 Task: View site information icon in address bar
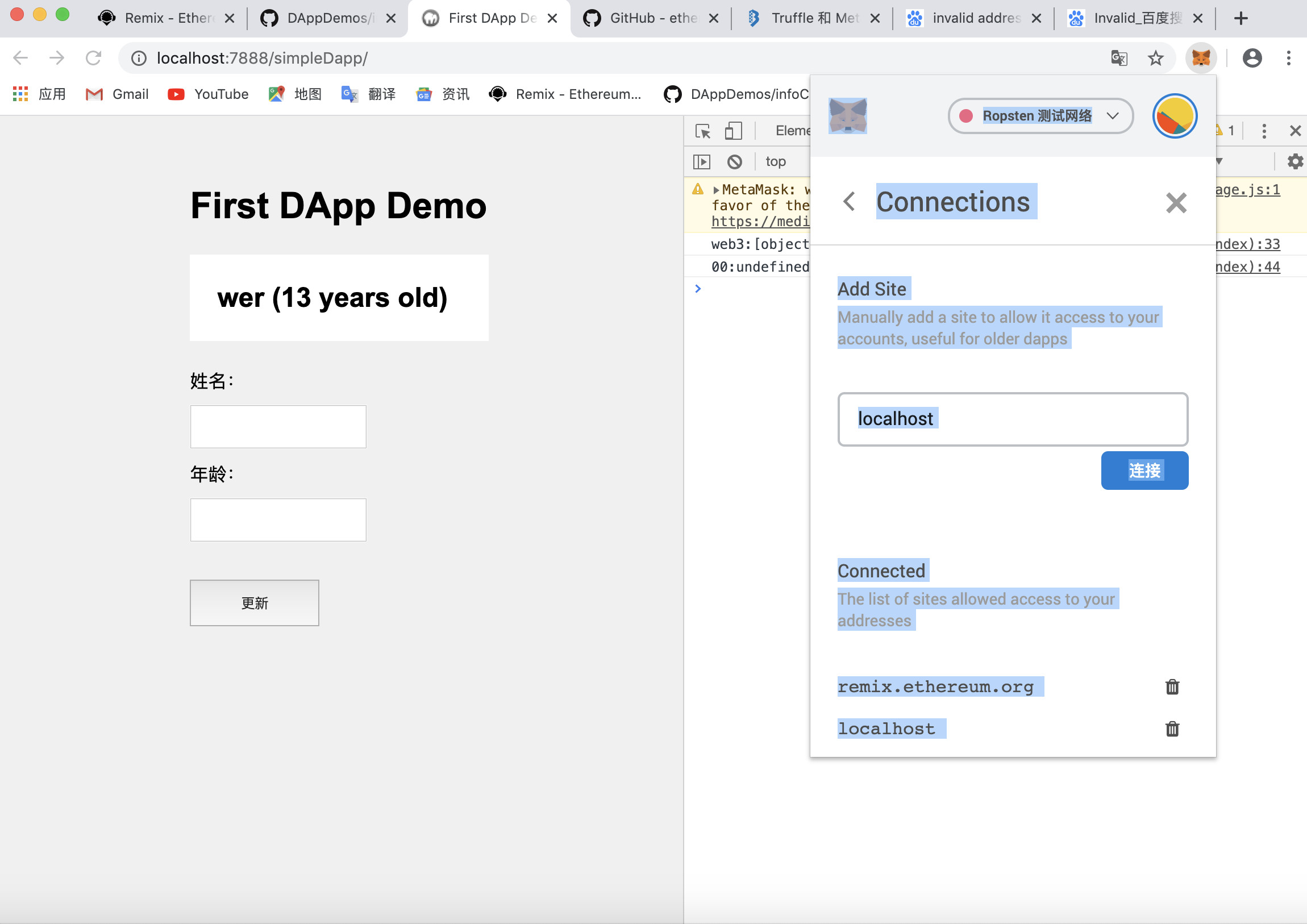pos(139,57)
